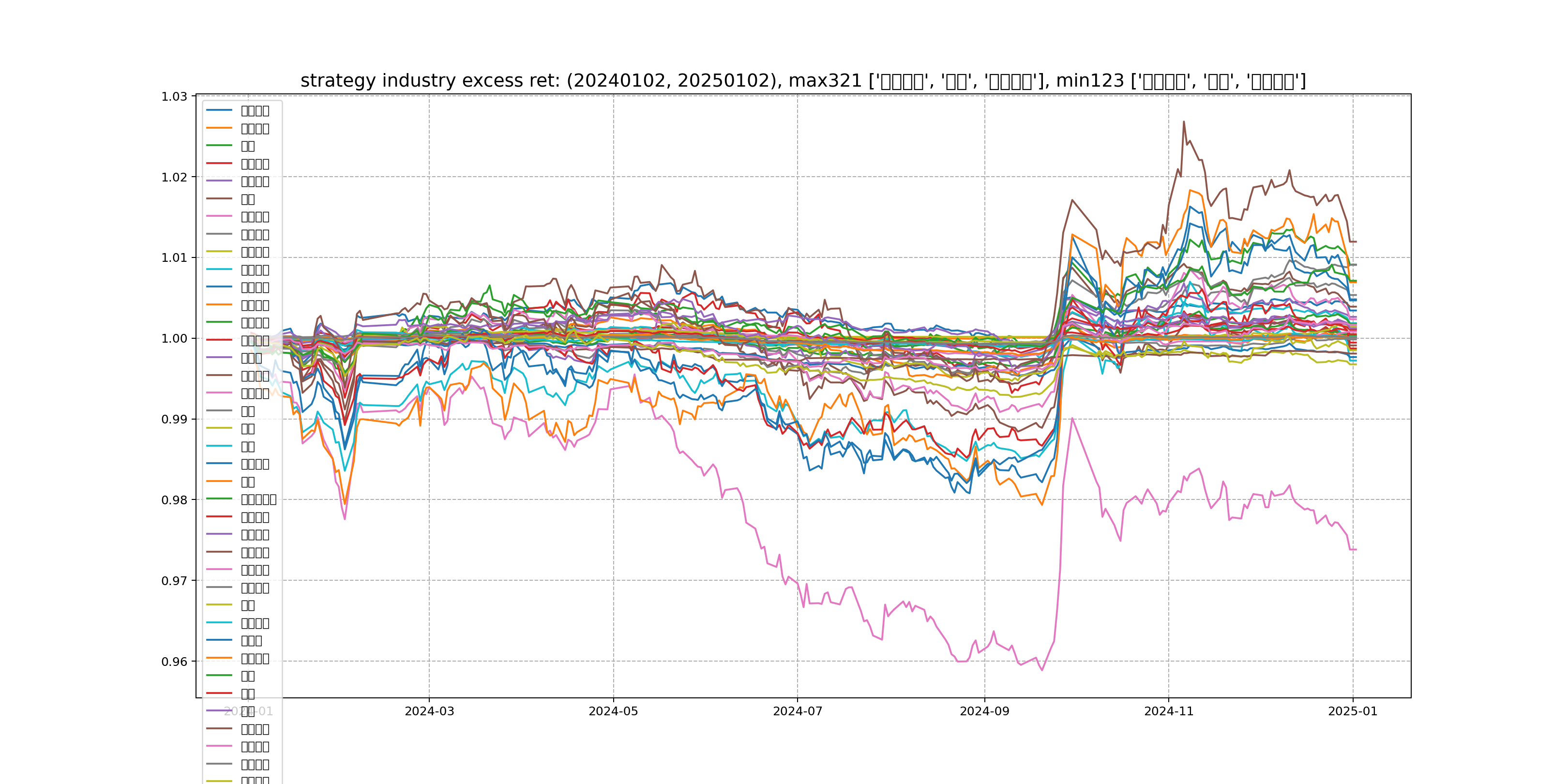Image resolution: width=1568 pixels, height=784 pixels.
Task: Click the six-character legend entry label
Action: click(259, 499)
